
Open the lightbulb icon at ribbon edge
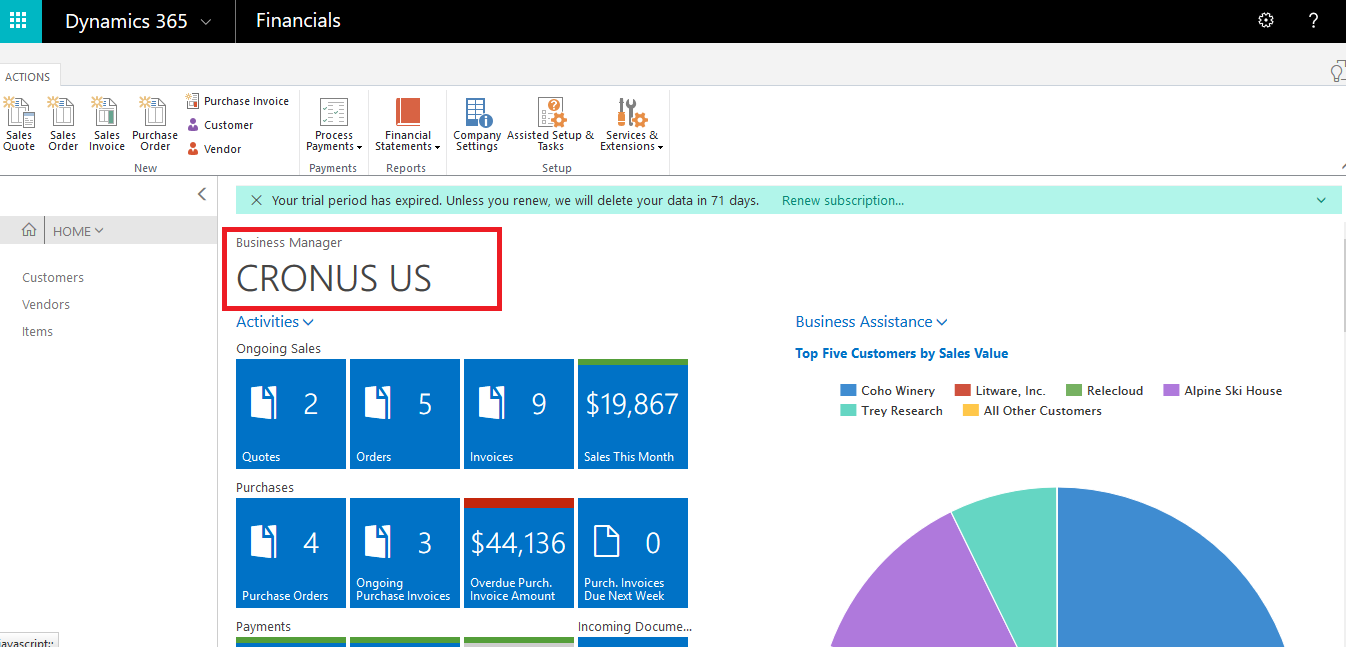1337,72
